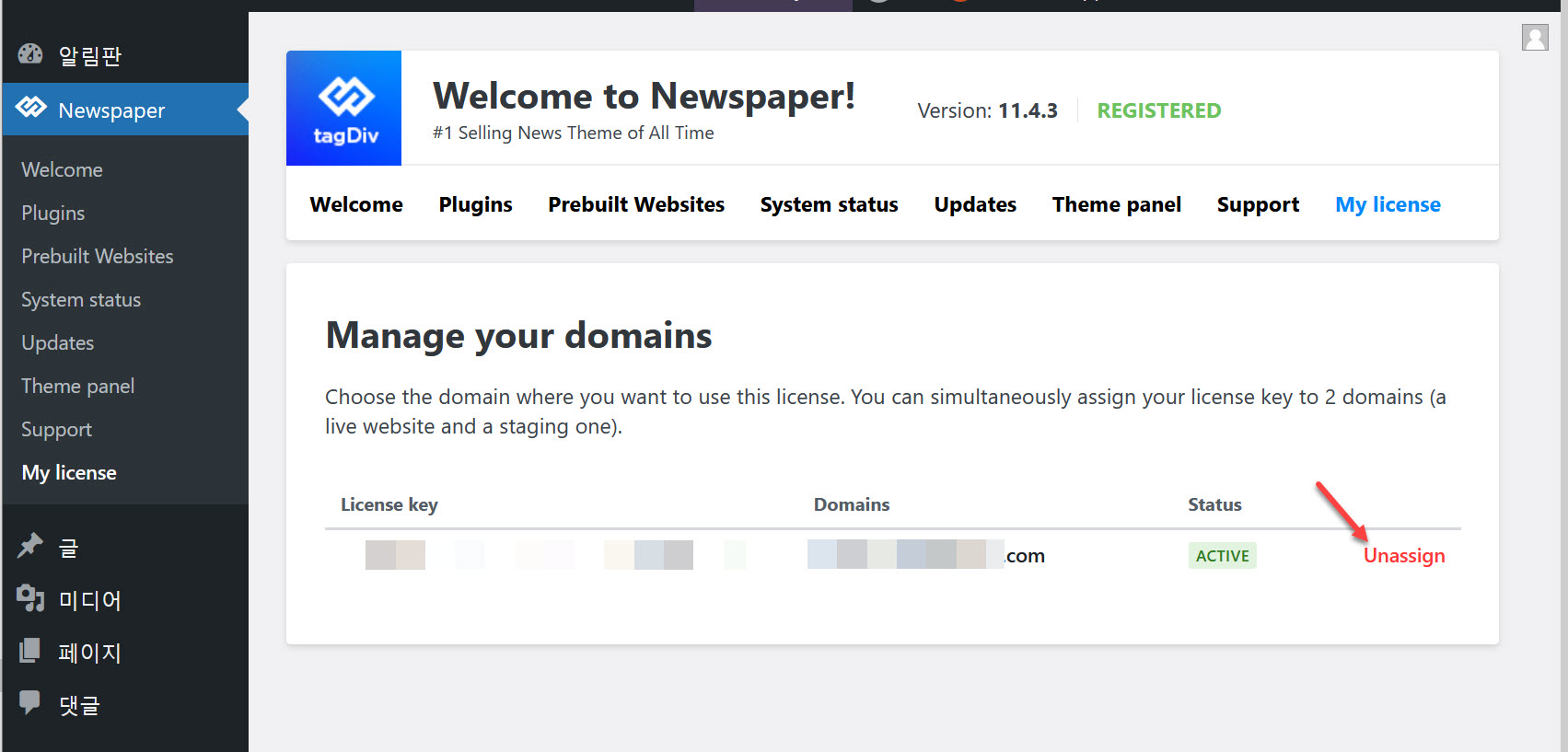
Task: Open Support in the sidebar submenu
Action: pos(57,430)
